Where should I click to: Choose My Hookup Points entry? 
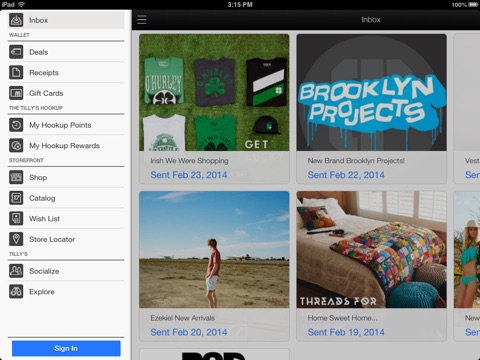point(60,125)
